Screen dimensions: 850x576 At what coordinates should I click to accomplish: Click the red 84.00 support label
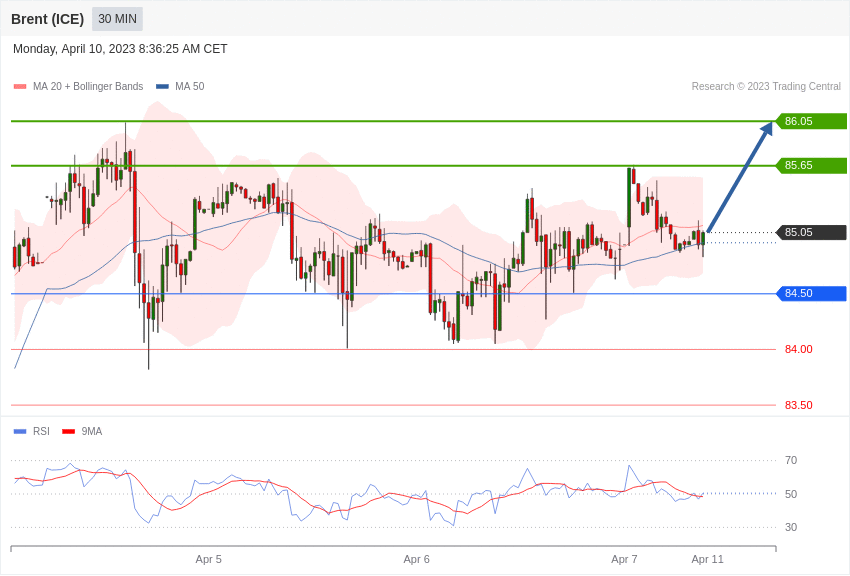tap(799, 350)
